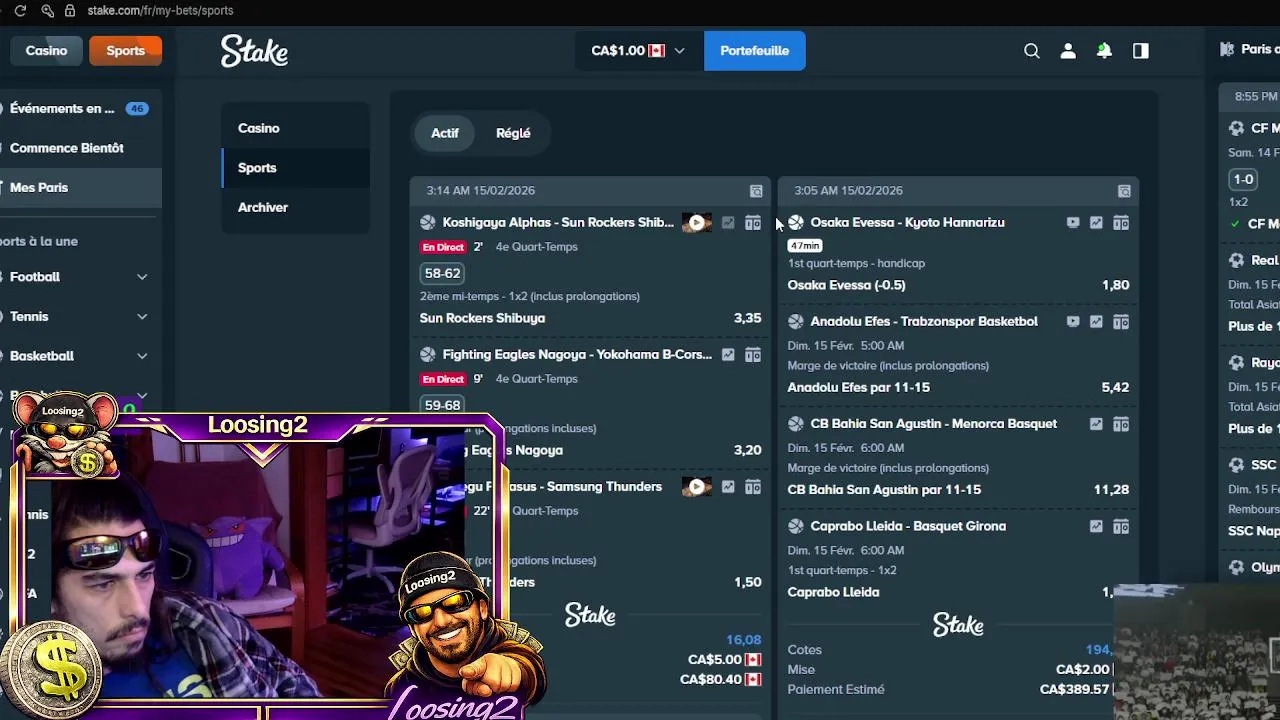The width and height of the screenshot is (1280, 720).
Task: Click the Stake logo in header
Action: coord(254,51)
